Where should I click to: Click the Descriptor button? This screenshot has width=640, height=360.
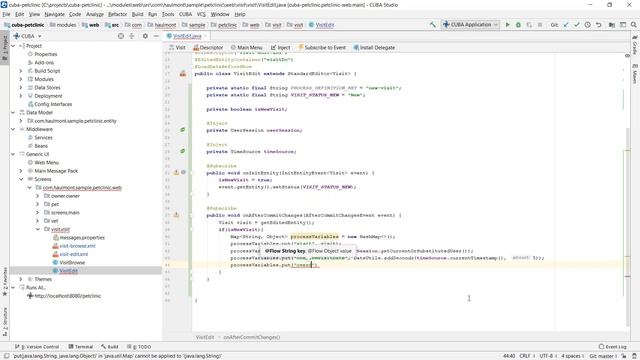tap(208, 48)
